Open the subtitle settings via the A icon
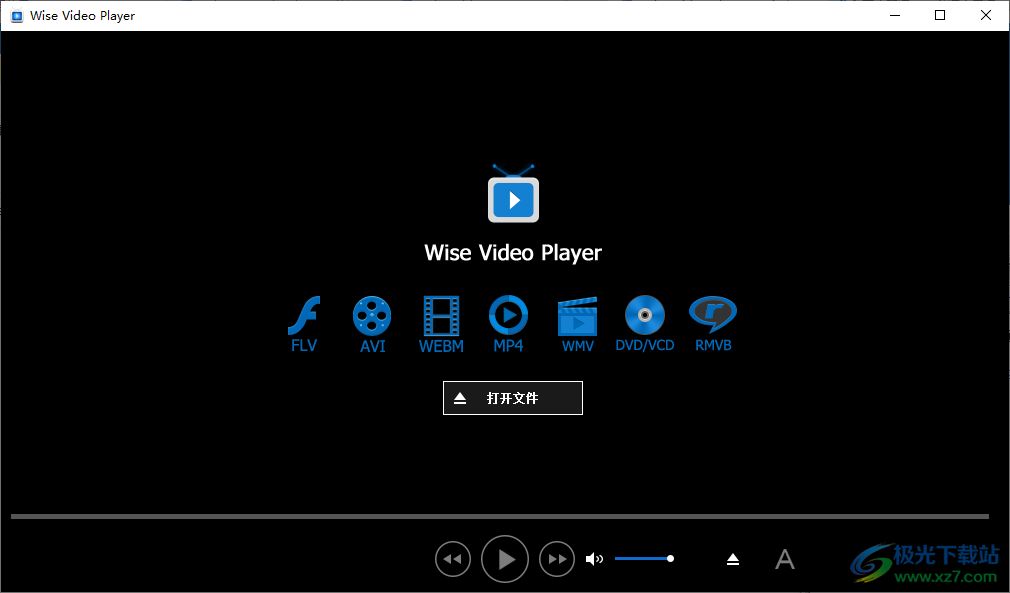Image resolution: width=1010 pixels, height=593 pixels. [x=785, y=559]
